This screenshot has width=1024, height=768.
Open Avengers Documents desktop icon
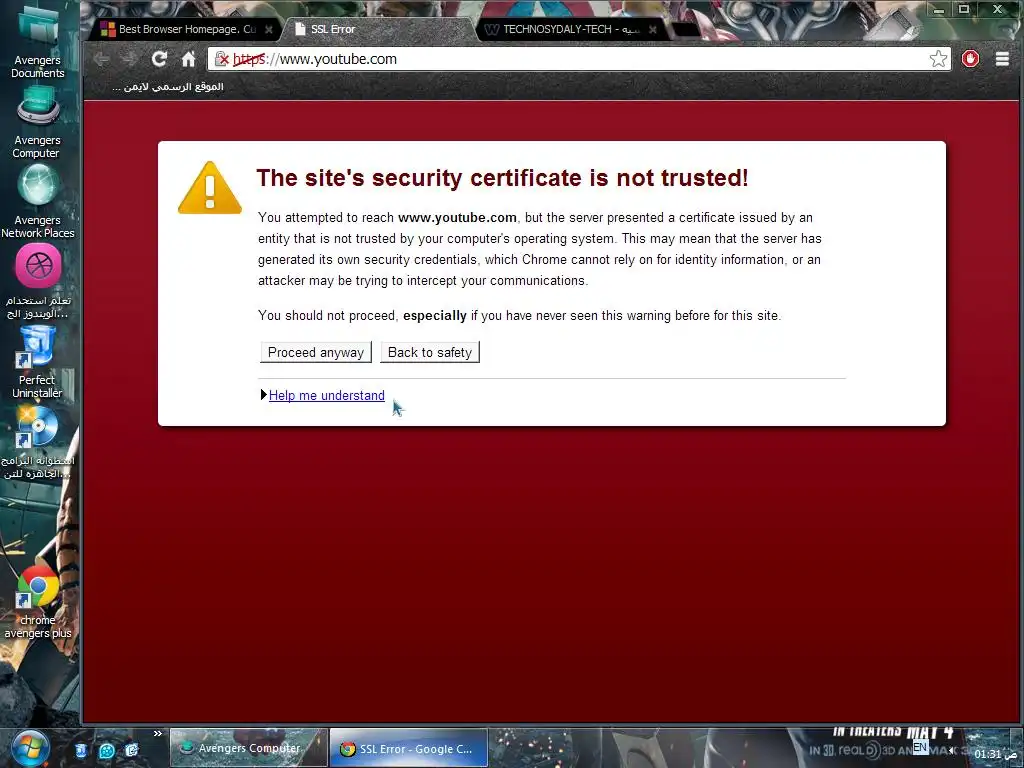tap(38, 40)
